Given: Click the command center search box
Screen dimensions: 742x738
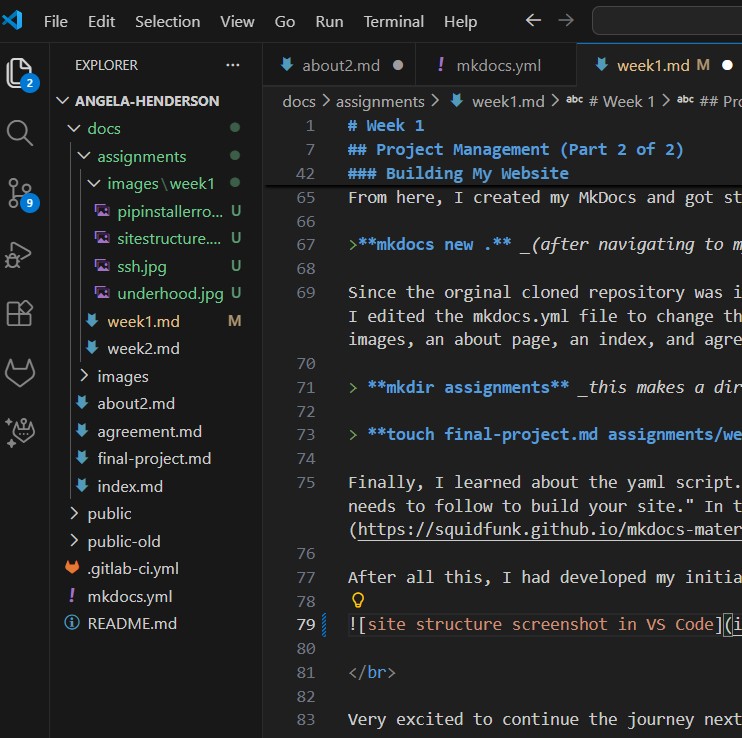Looking at the screenshot, I should [x=667, y=20].
